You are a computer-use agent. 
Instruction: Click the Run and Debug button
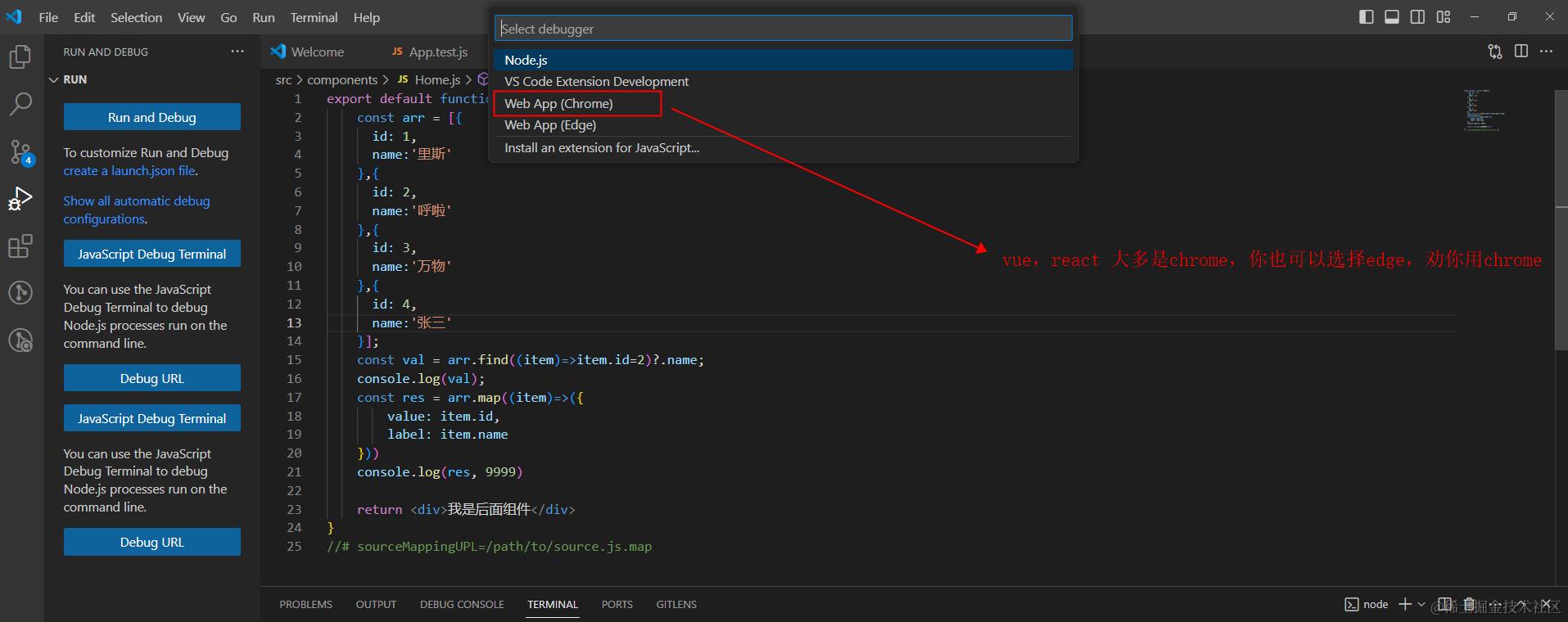point(152,117)
